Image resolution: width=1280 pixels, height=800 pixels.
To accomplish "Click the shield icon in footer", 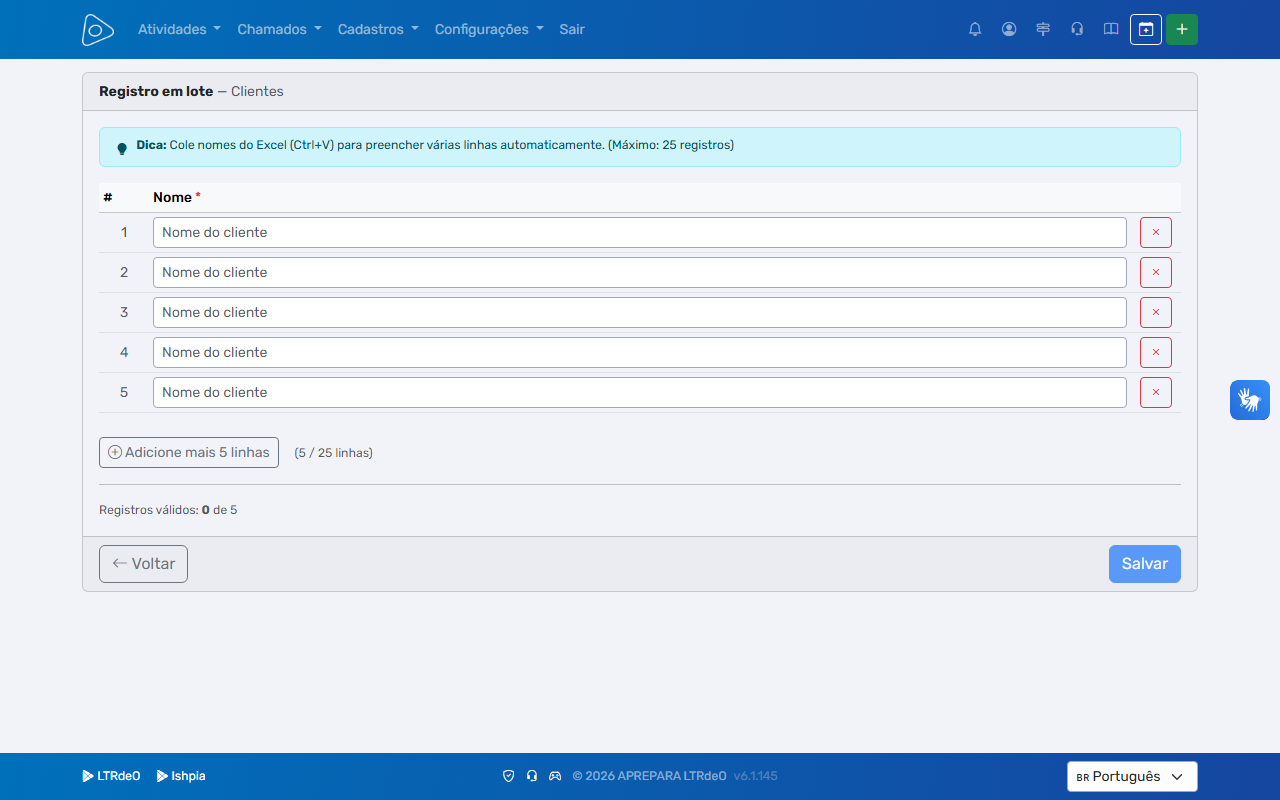I will pyautogui.click(x=508, y=776).
